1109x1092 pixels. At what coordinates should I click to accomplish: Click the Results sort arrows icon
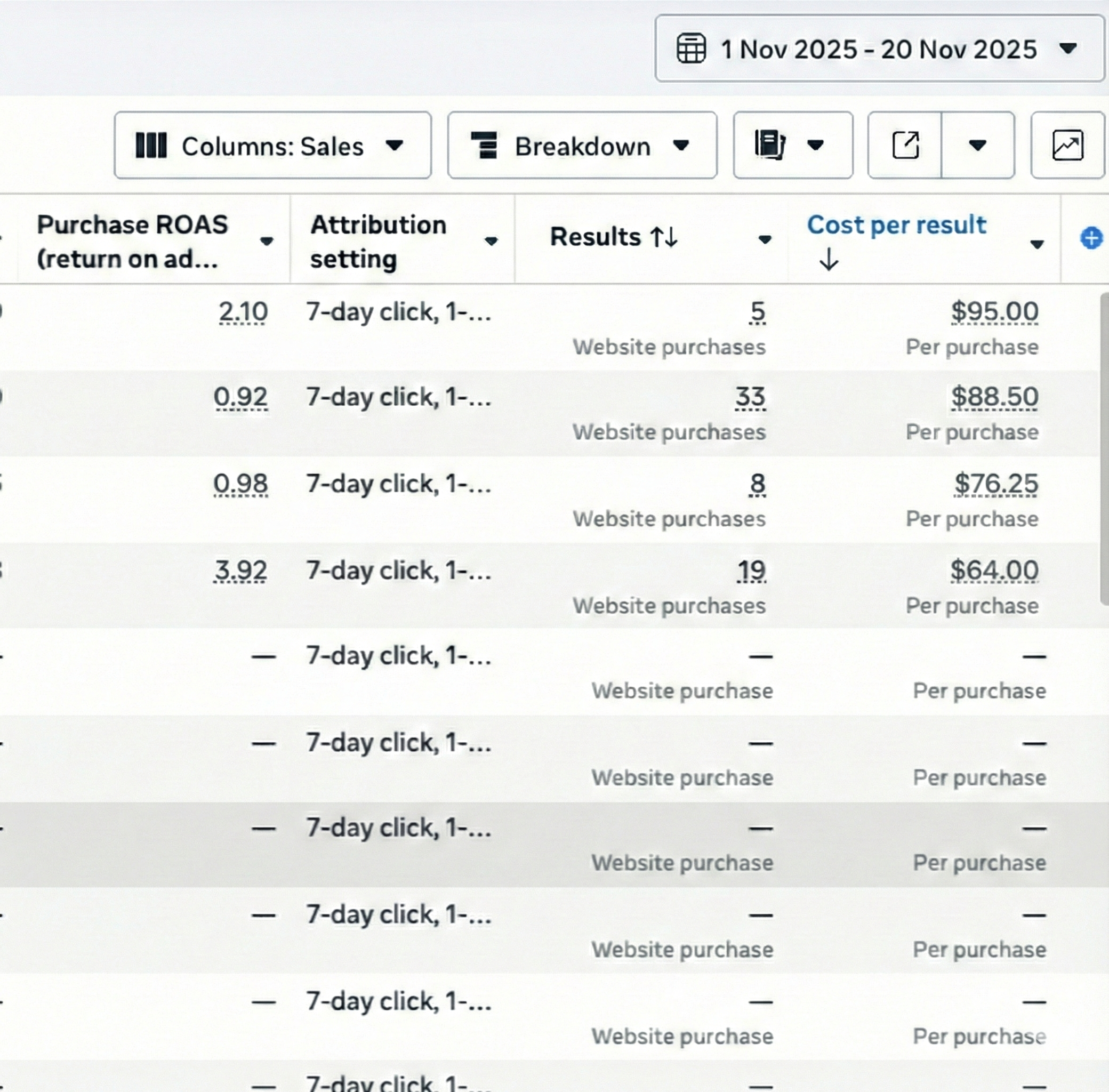[663, 236]
